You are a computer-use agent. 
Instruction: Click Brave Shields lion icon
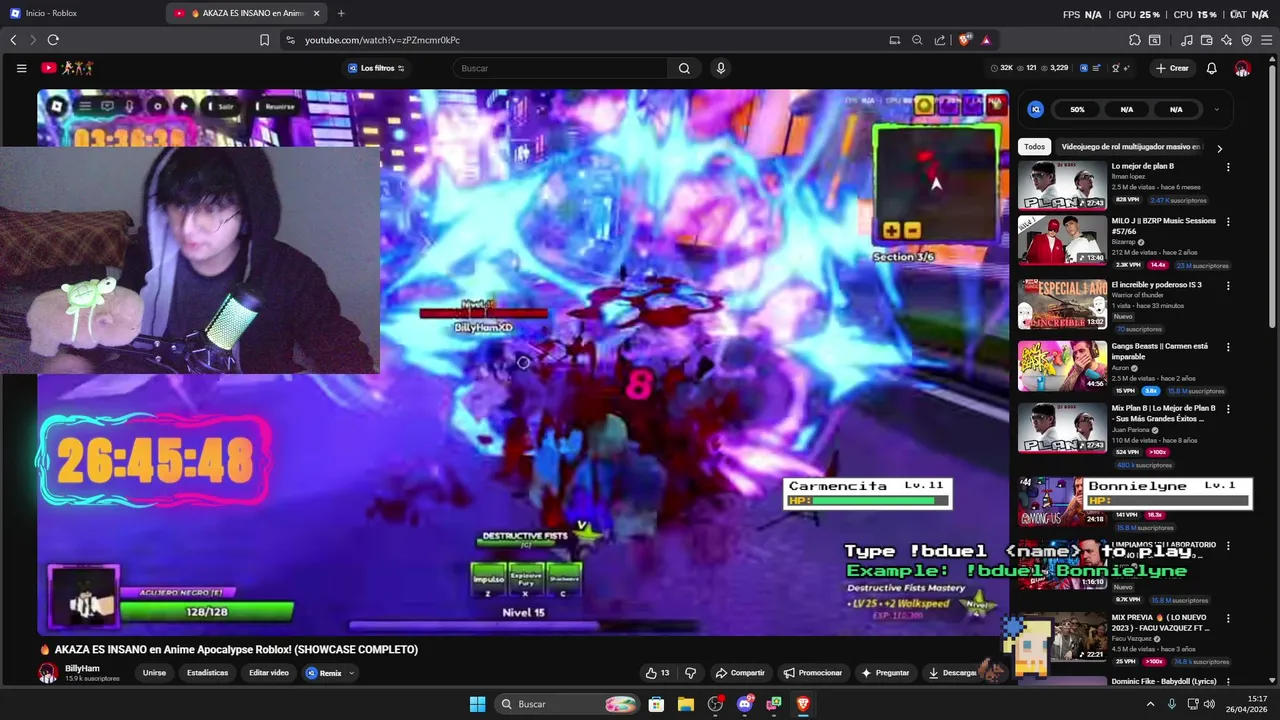(965, 40)
